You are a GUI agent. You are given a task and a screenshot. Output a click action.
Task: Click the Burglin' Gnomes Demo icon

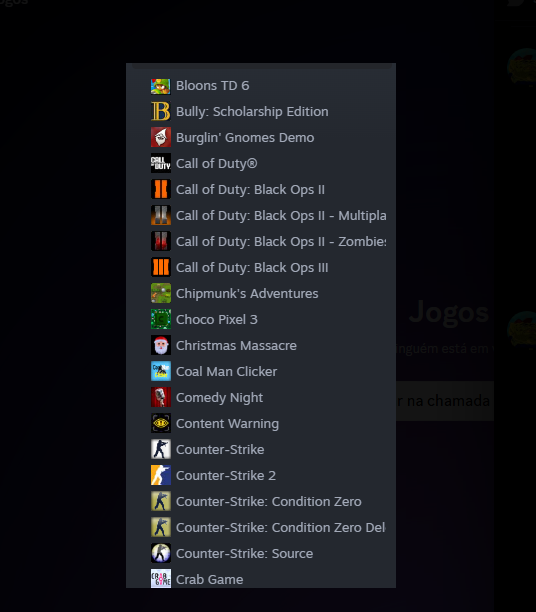(161, 137)
